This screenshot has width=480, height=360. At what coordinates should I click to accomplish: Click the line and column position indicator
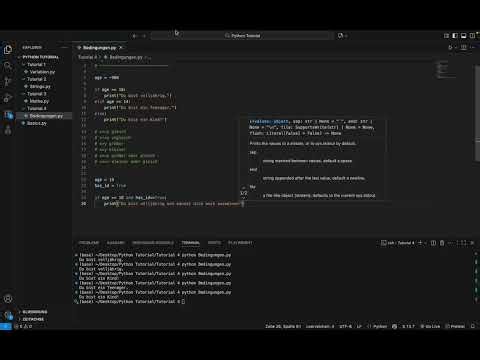point(283,326)
